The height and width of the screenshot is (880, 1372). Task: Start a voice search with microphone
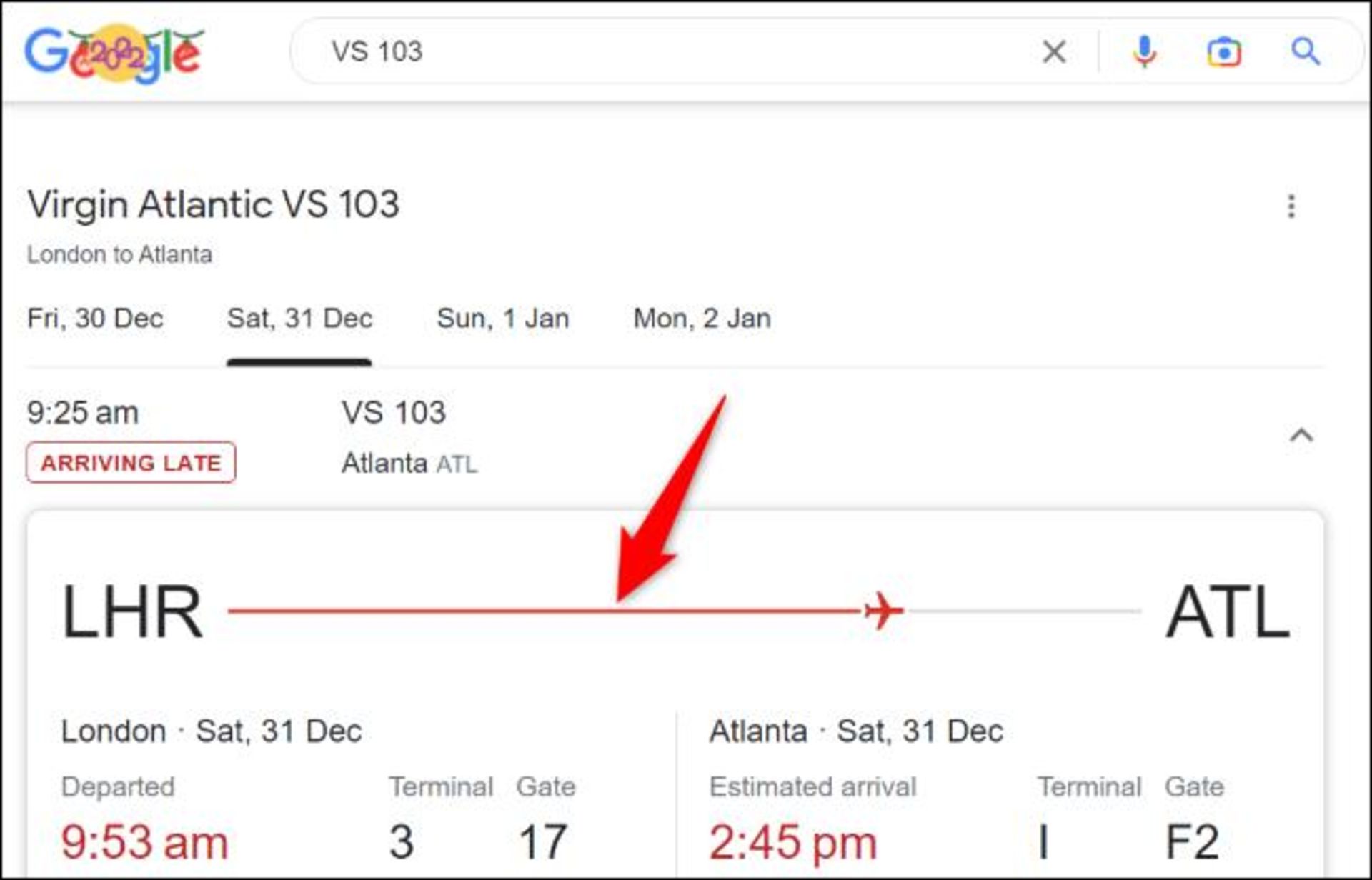point(1144,52)
